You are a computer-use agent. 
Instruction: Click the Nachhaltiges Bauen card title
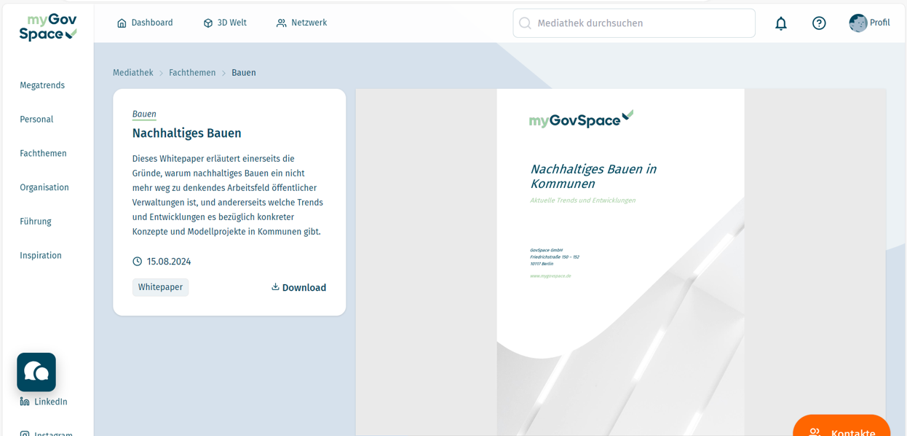click(x=186, y=134)
